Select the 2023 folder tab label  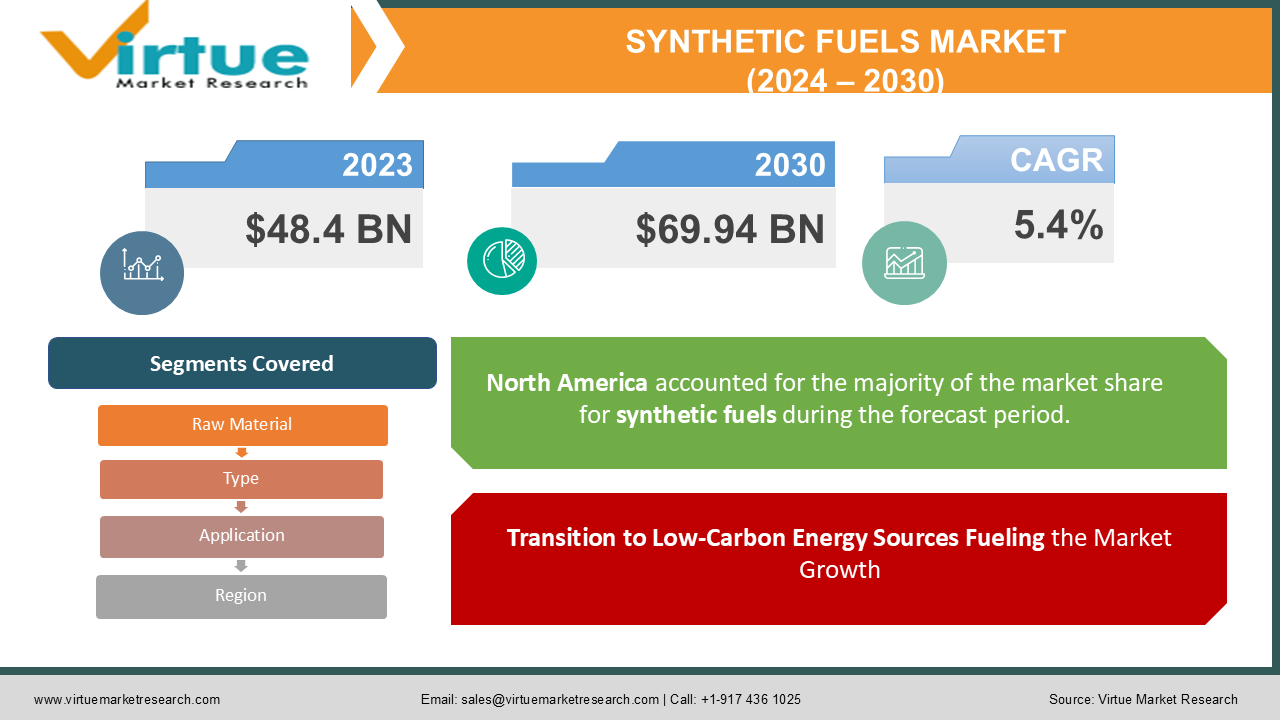[x=379, y=163]
